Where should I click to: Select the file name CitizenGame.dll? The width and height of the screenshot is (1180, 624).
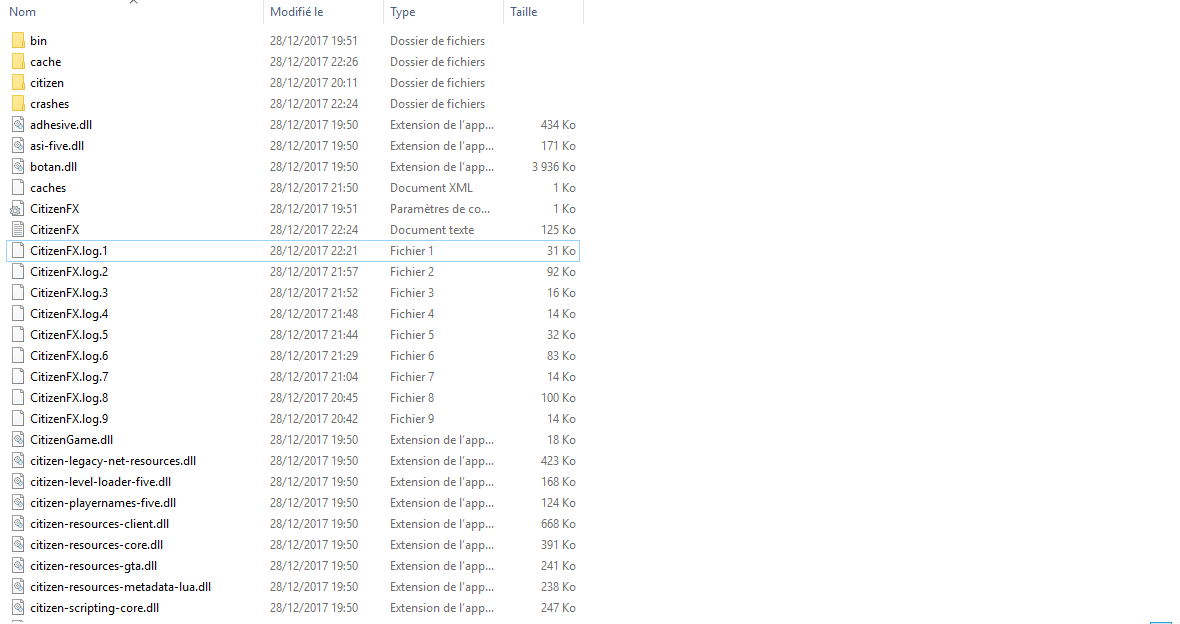(x=71, y=440)
